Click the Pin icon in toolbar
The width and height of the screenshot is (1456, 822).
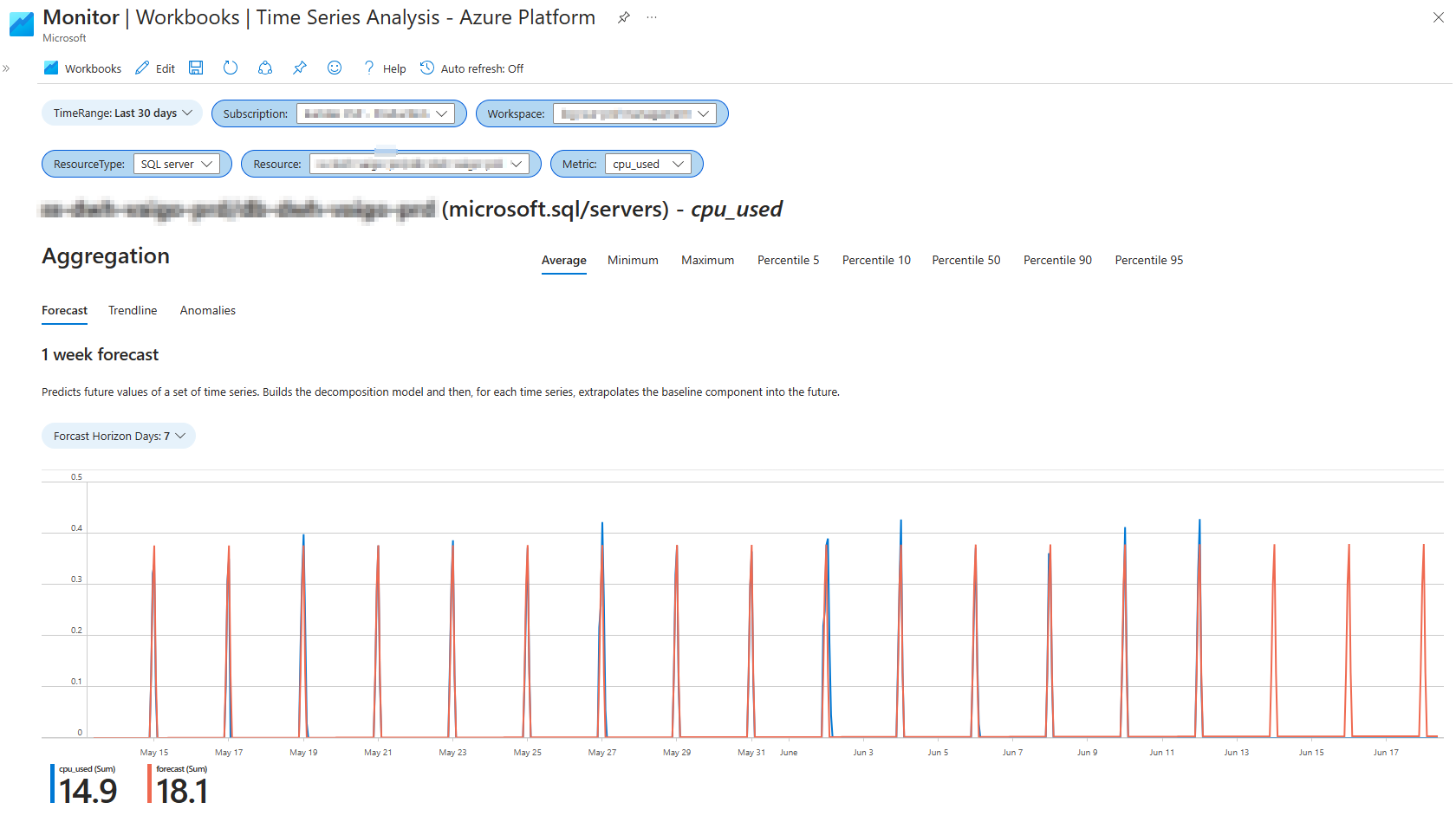[x=300, y=68]
